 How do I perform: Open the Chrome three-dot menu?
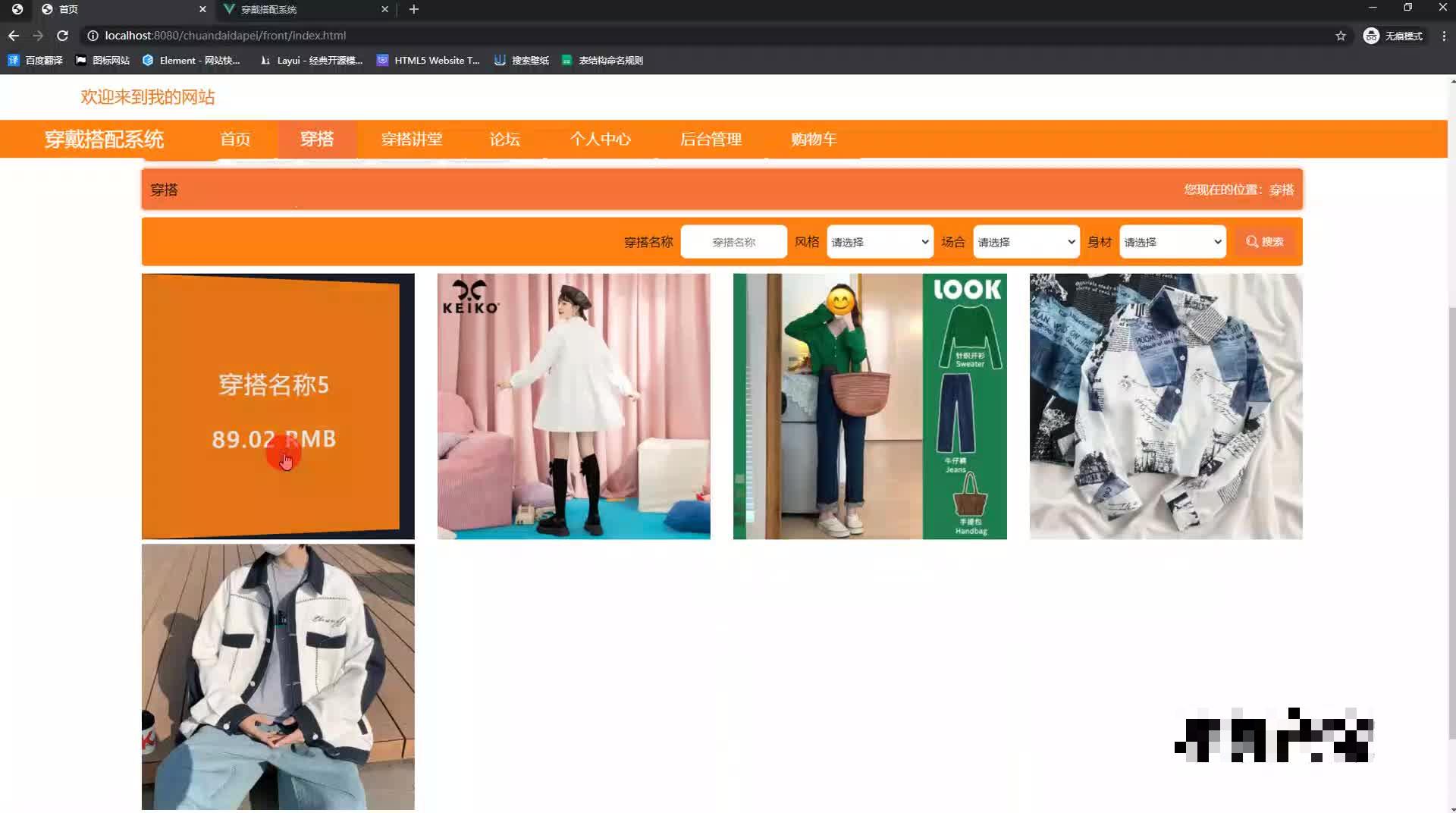point(1444,36)
